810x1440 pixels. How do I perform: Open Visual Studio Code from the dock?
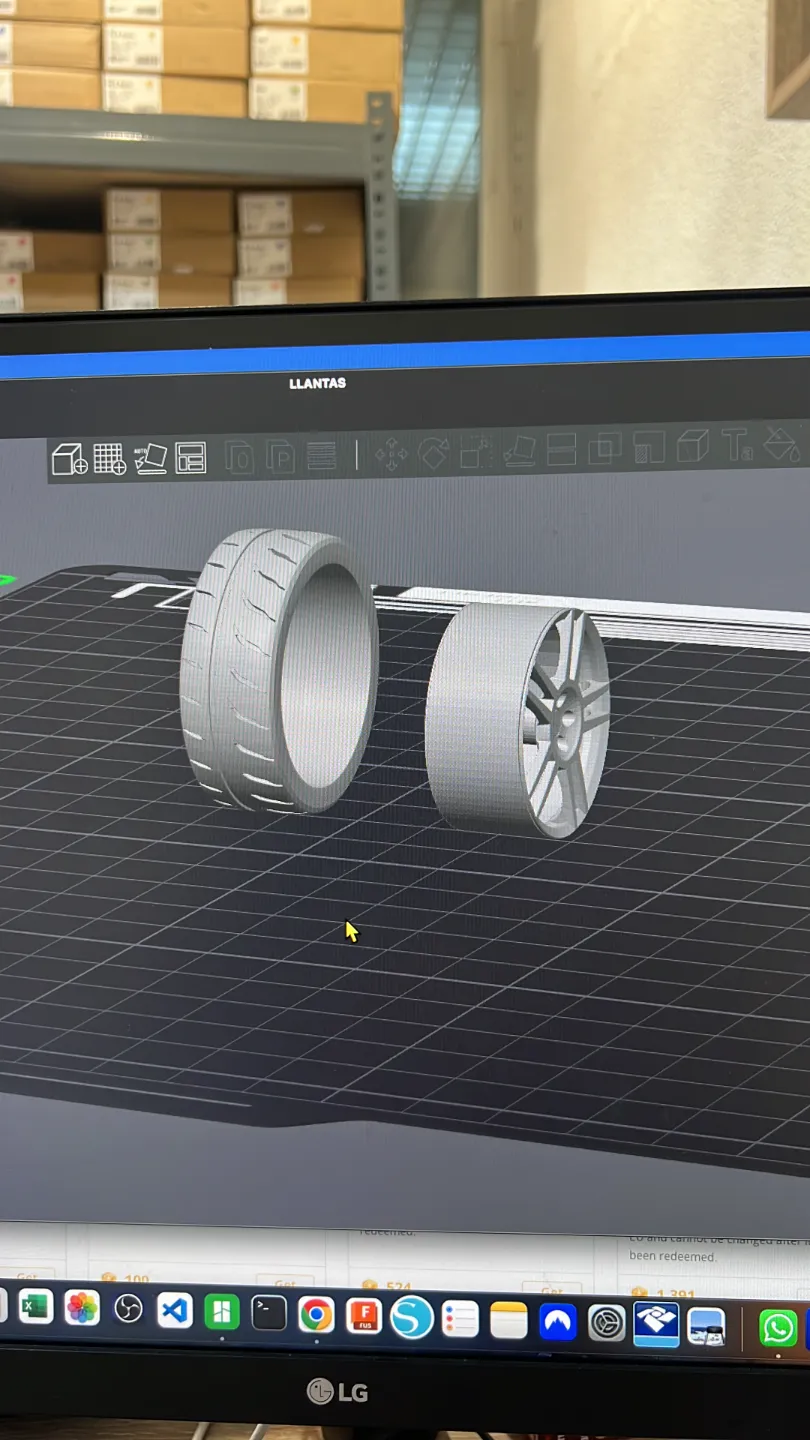point(175,1310)
